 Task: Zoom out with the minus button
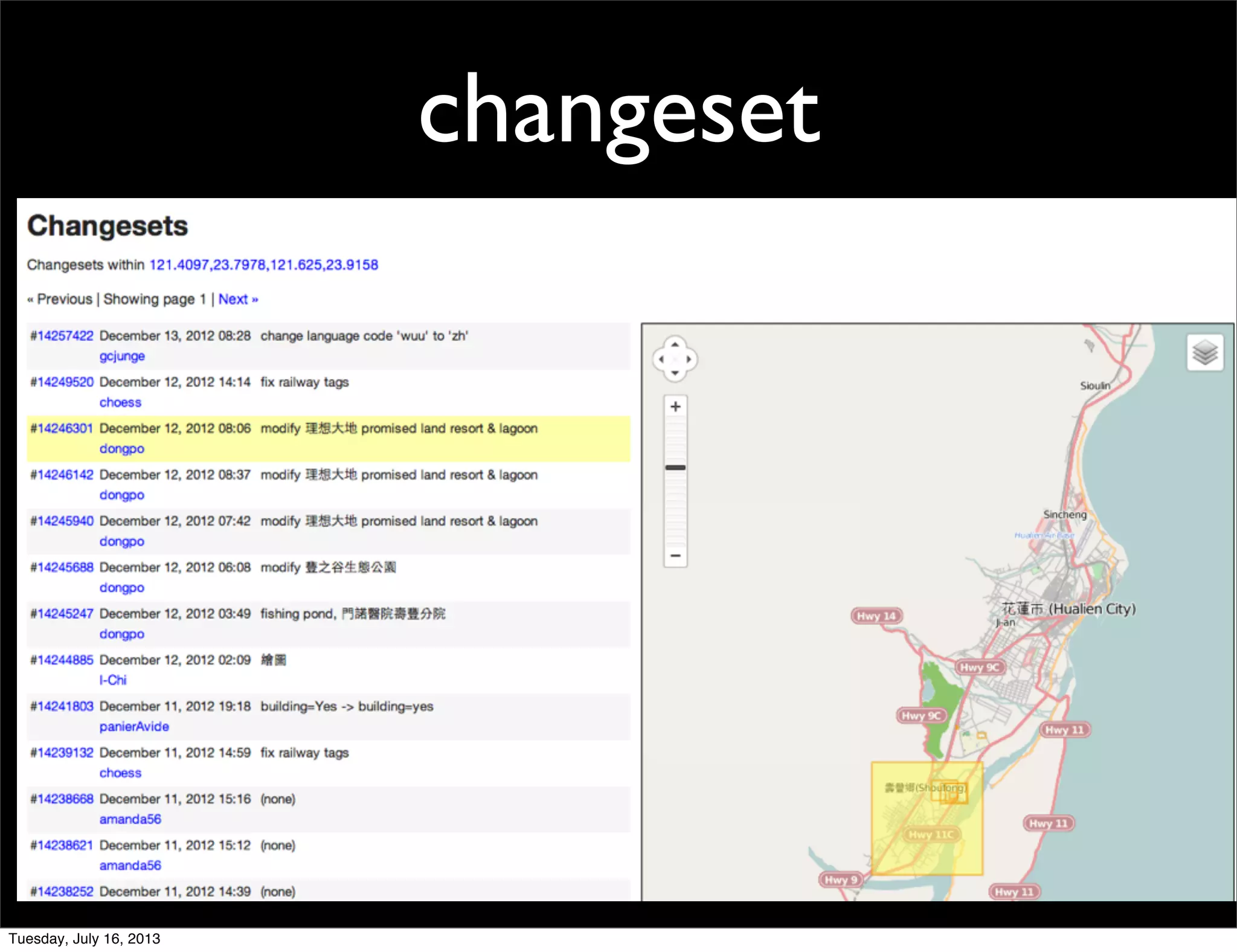pos(675,556)
